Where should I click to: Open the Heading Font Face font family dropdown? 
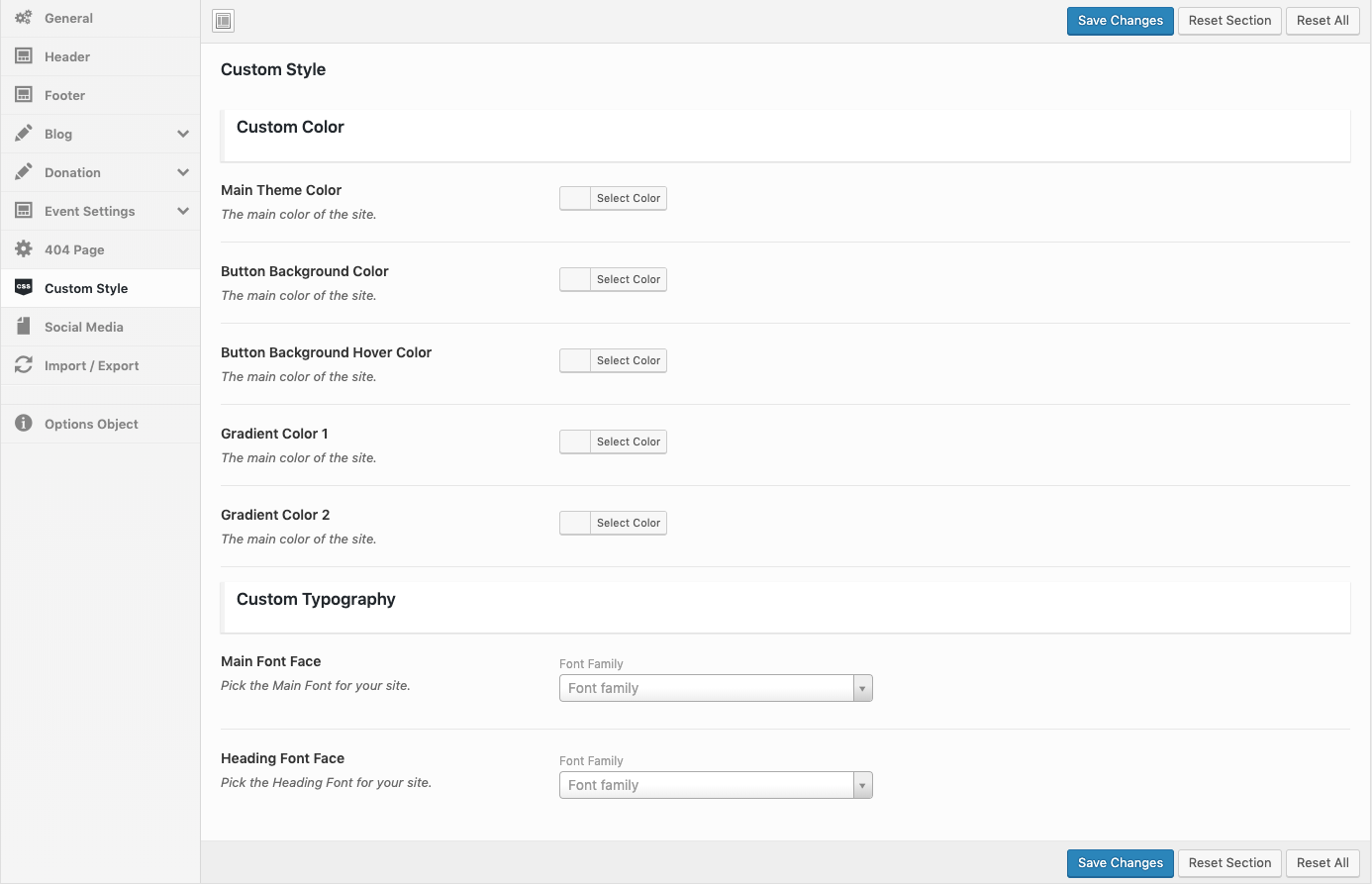pos(716,785)
